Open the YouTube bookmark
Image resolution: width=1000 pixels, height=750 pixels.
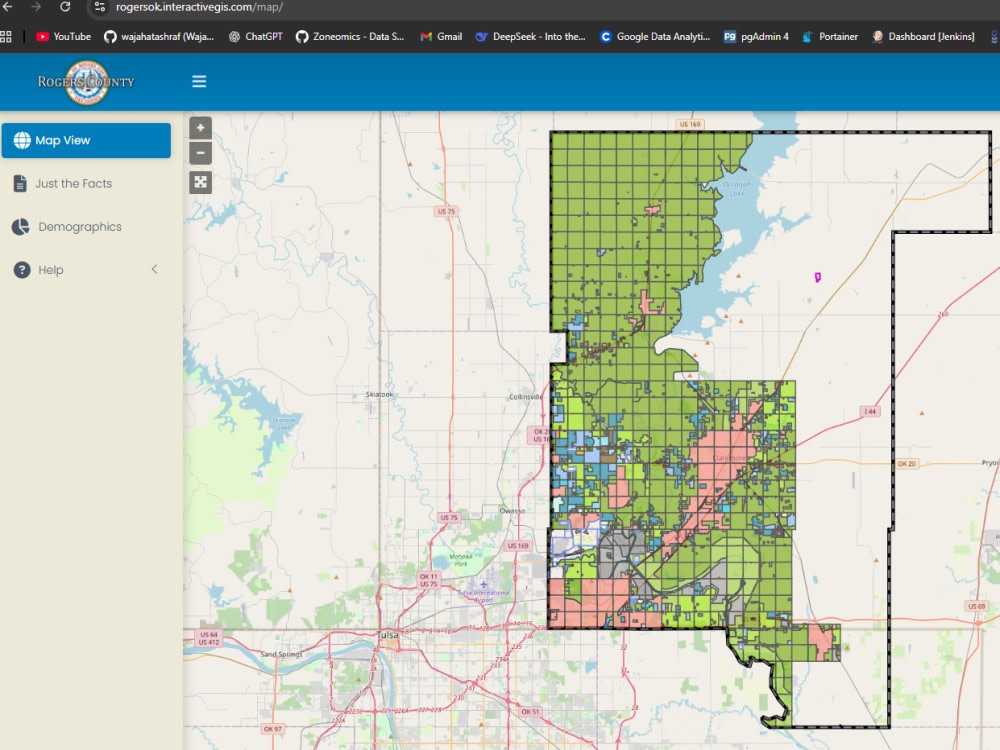[63, 36]
